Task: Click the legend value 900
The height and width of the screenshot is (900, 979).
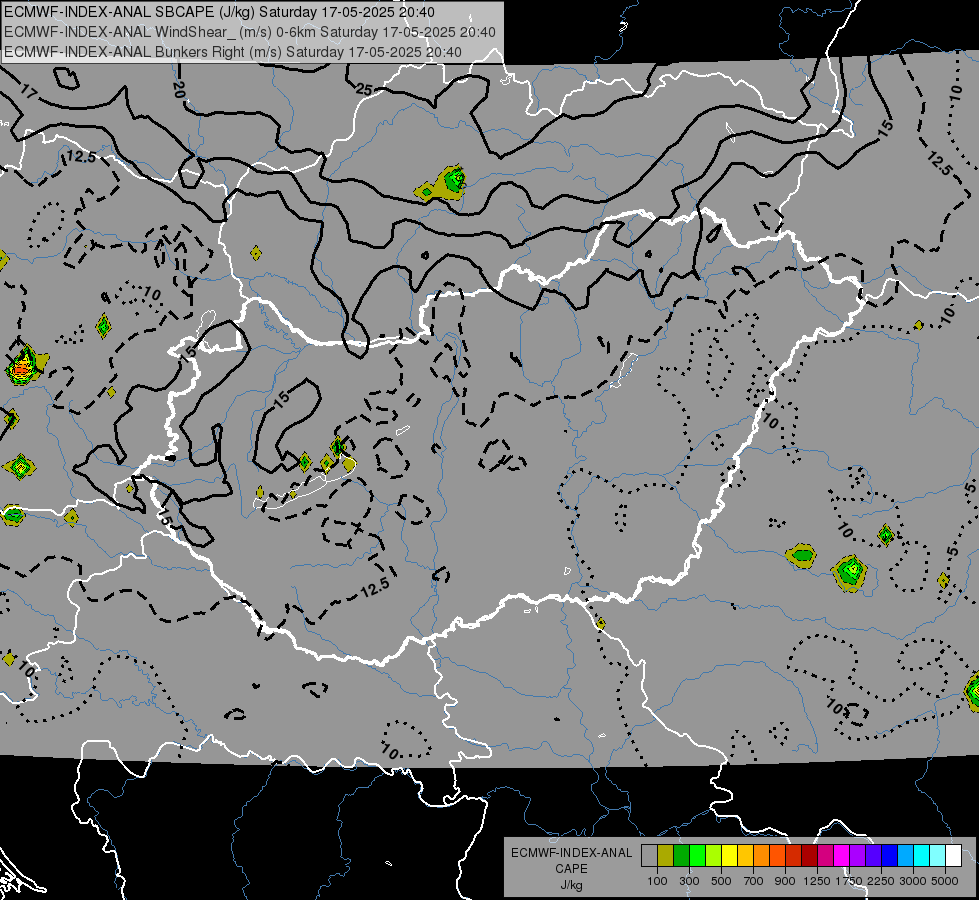Action: coord(785,881)
